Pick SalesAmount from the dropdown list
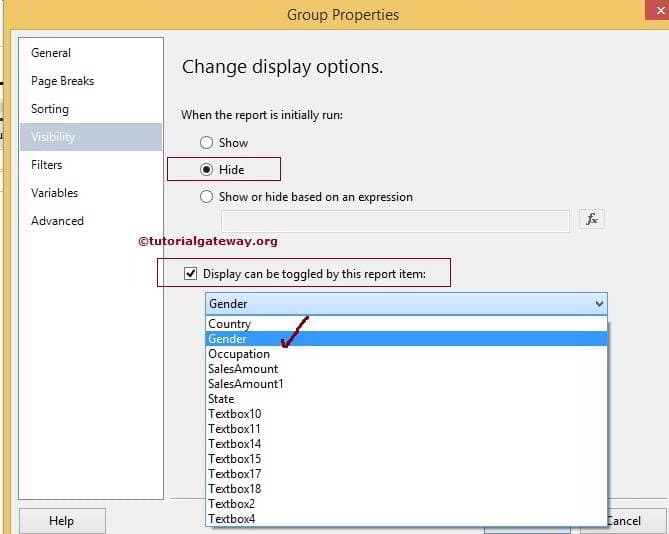Image resolution: width=669 pixels, height=534 pixels. 406,369
